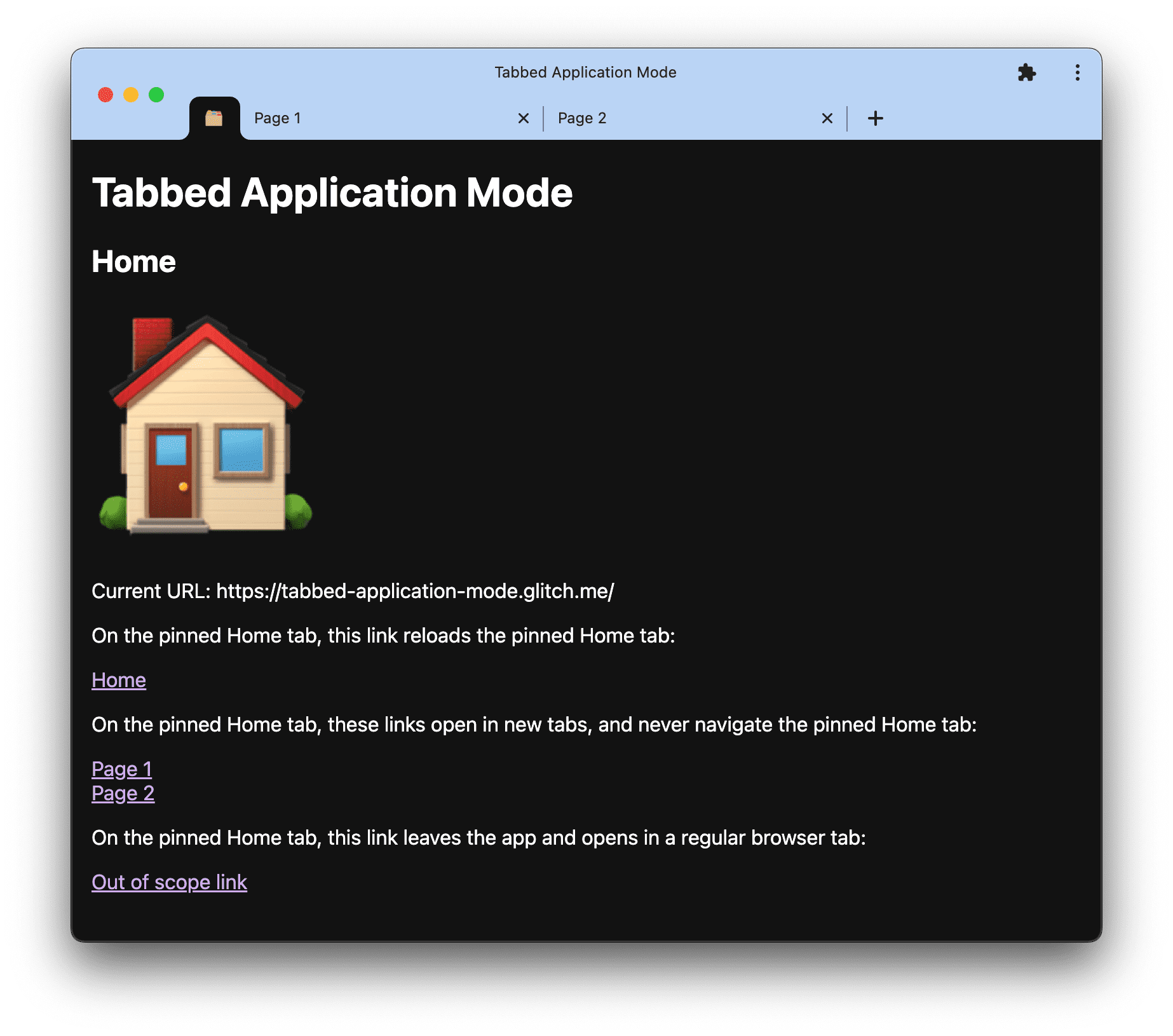Open the Page 2 link

(x=123, y=793)
